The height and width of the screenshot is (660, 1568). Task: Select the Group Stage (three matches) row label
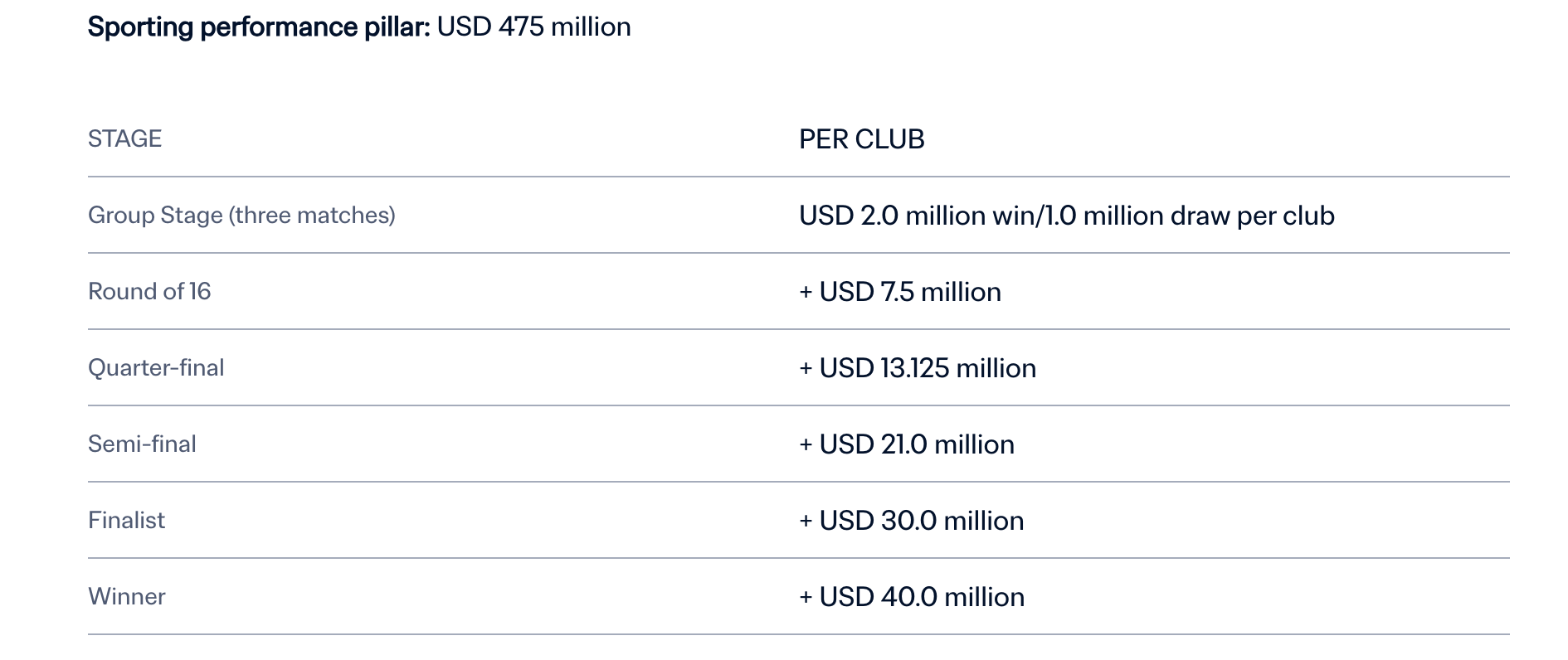241,216
